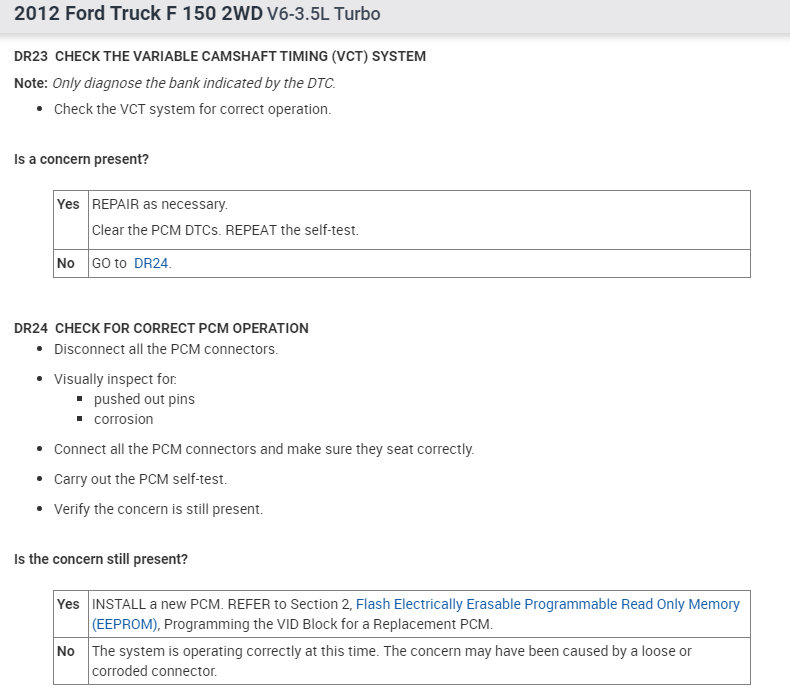Click 'Is a concern present?' question
Screen dimensions: 790x700
[x=81, y=159]
